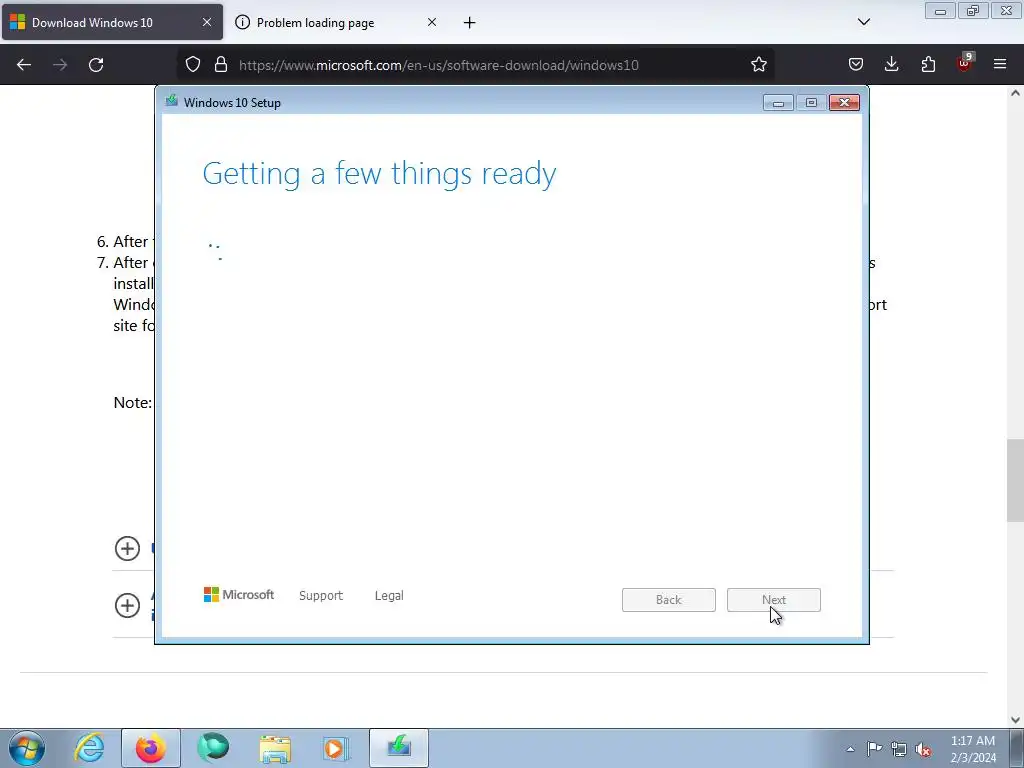The width and height of the screenshot is (1024, 768).
Task: Click the Back button in Setup
Action: point(669,600)
